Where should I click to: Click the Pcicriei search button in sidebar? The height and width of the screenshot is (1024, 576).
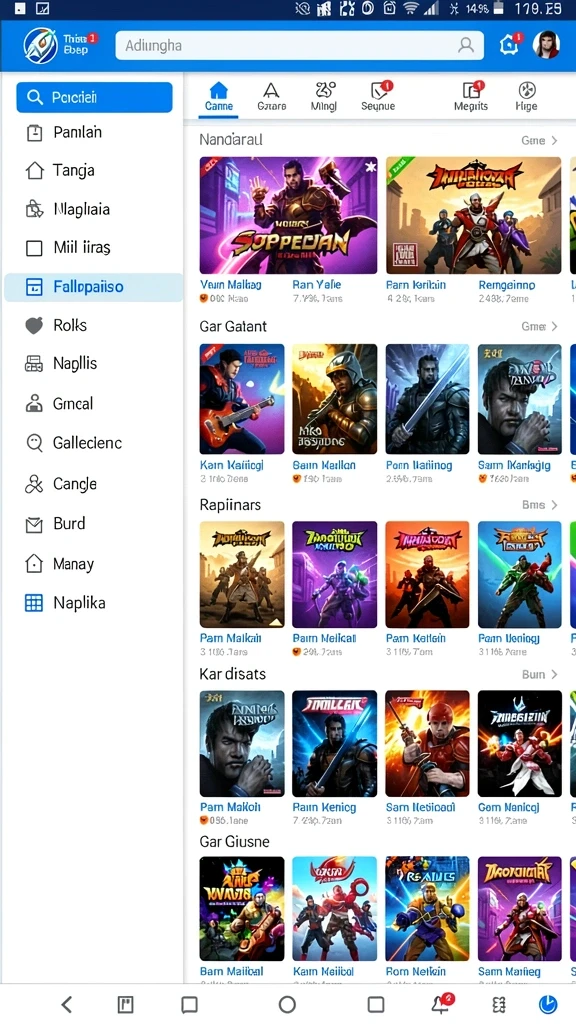[x=95, y=97]
